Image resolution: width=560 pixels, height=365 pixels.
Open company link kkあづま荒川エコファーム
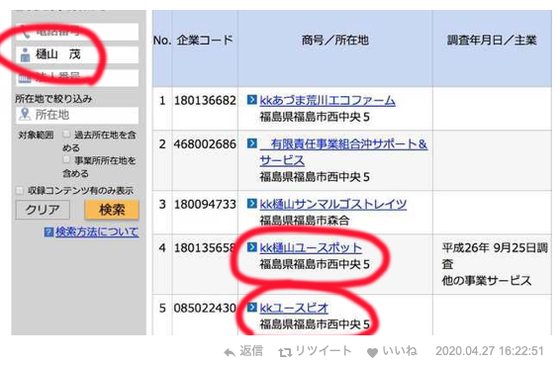328,100
